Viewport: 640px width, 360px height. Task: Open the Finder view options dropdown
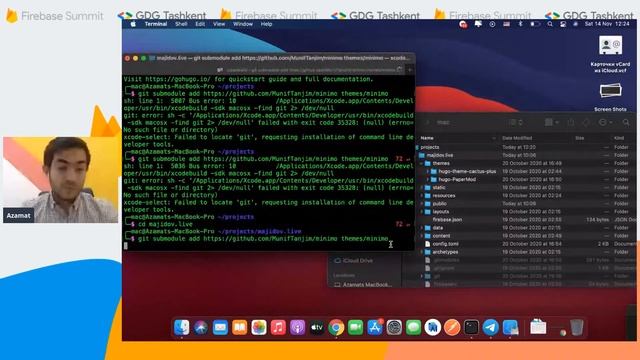tap(552, 122)
